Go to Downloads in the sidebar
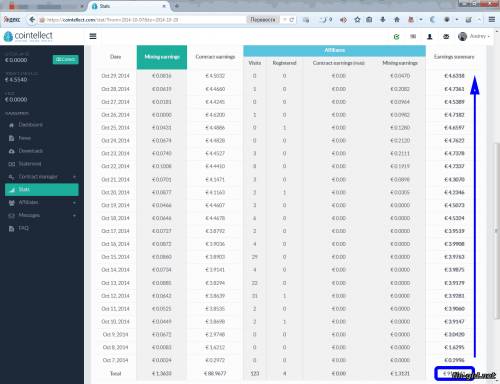This screenshot has height=384, width=500. (x=30, y=151)
